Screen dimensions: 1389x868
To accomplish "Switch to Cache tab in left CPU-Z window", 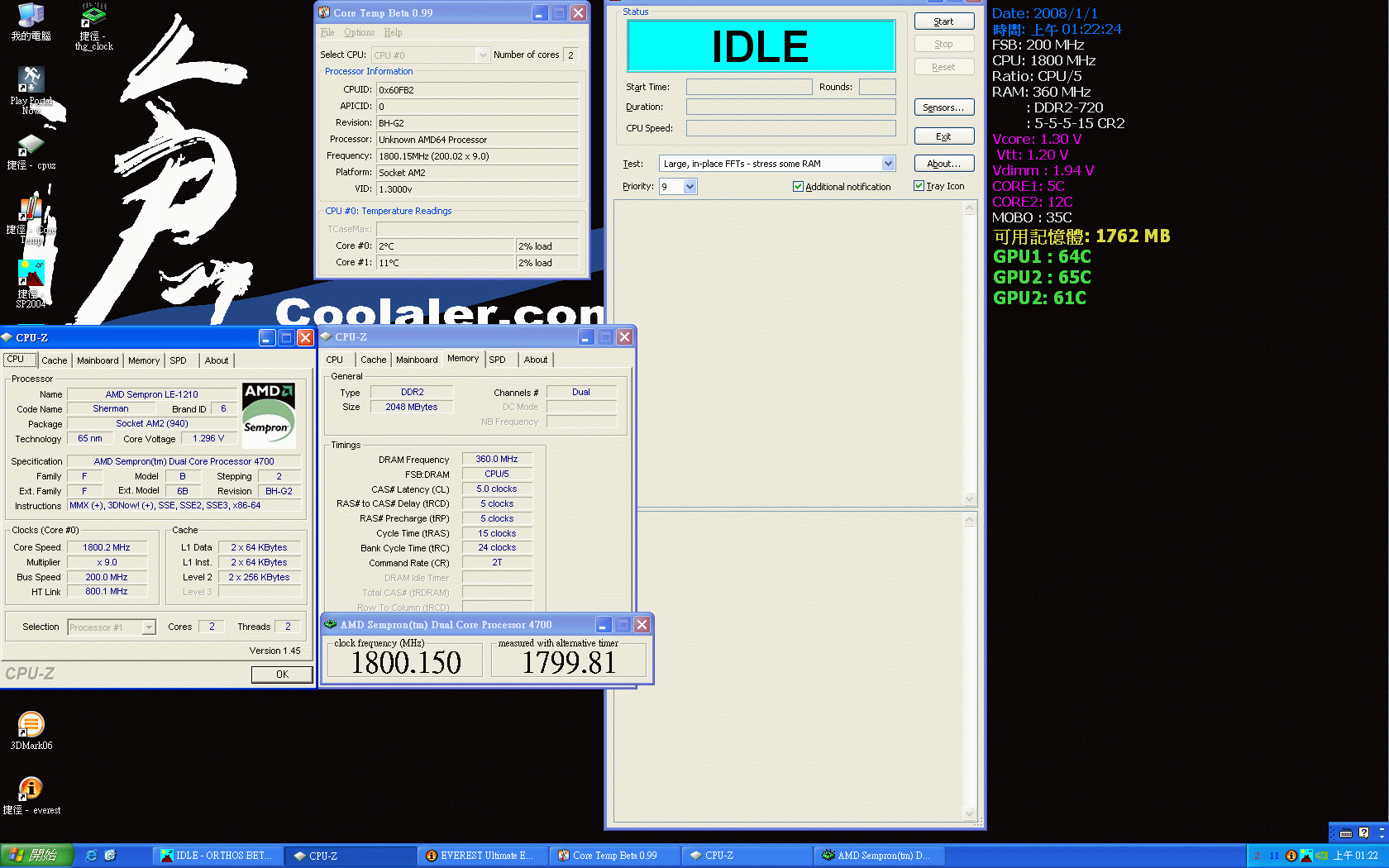I will [x=55, y=360].
